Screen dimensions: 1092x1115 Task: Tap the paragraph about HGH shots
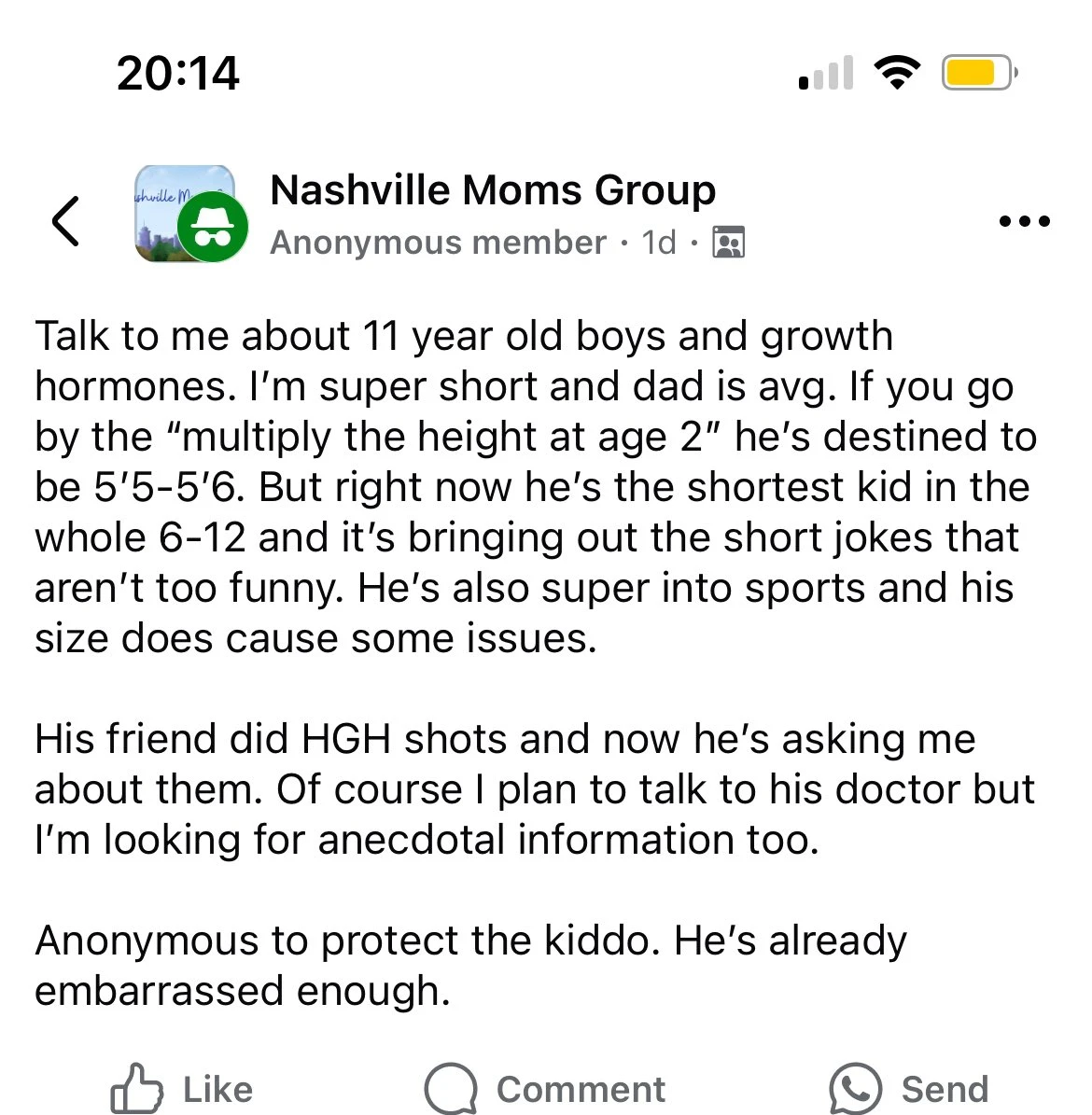click(532, 789)
